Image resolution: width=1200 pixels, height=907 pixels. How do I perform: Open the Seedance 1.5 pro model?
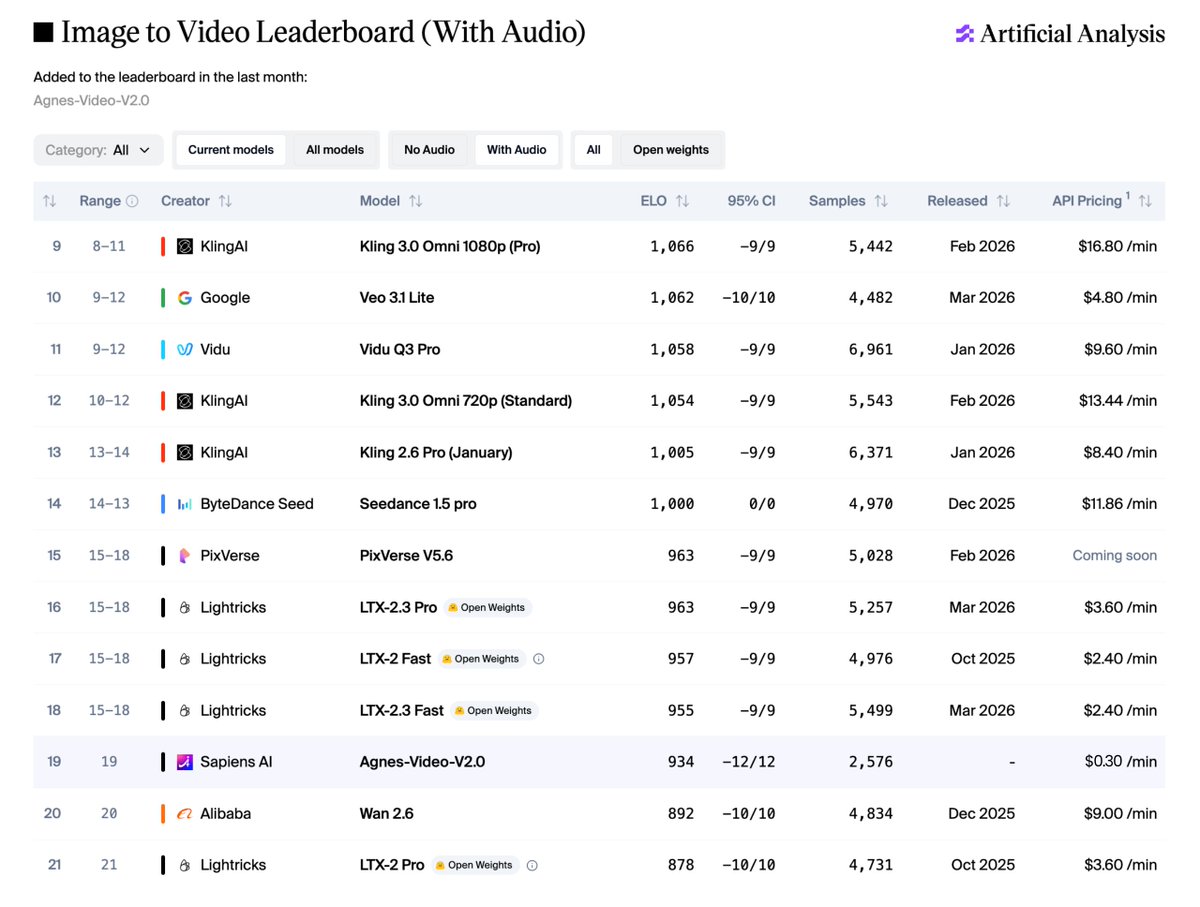click(x=418, y=504)
